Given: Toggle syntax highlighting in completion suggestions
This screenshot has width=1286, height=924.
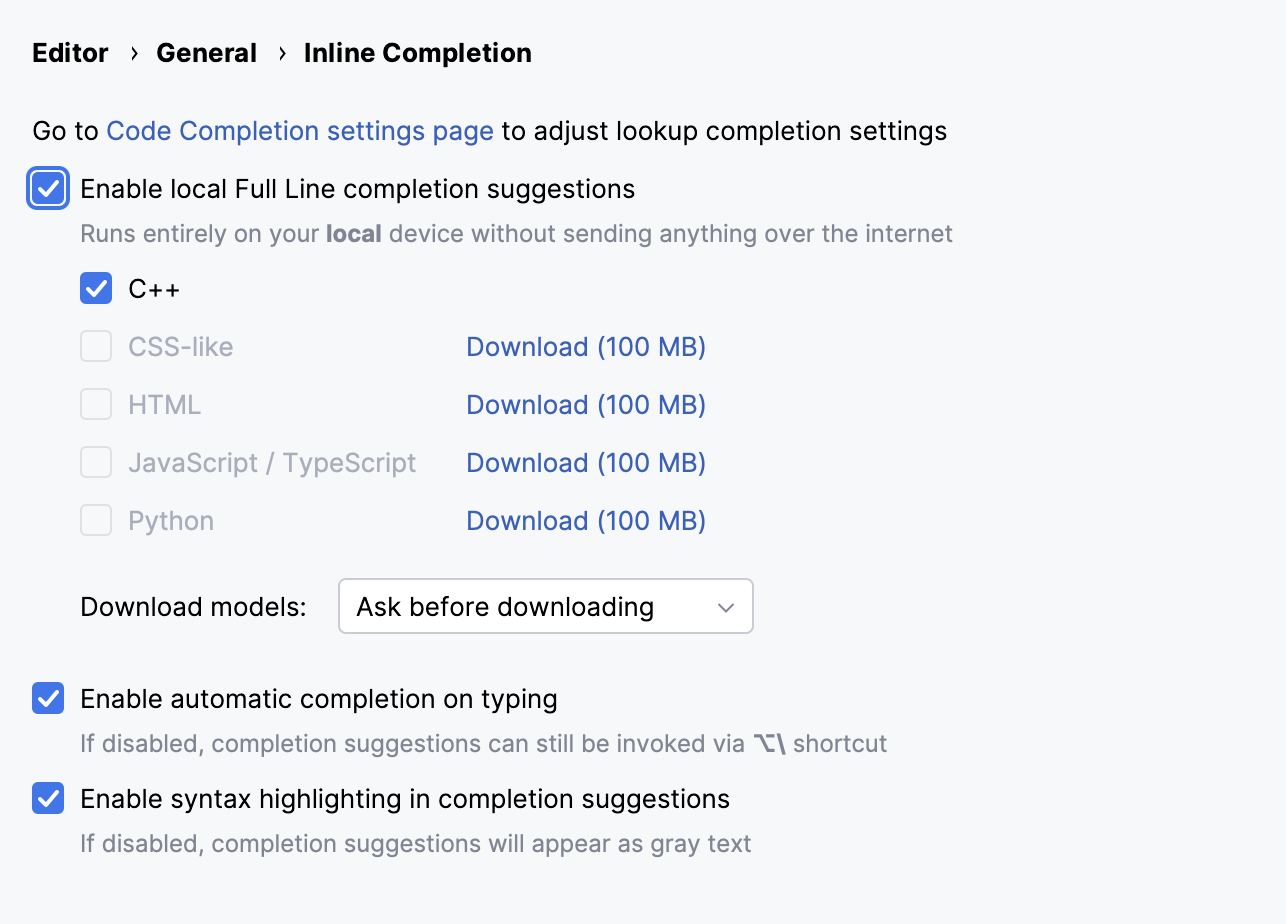Looking at the screenshot, I should pyautogui.click(x=47, y=798).
